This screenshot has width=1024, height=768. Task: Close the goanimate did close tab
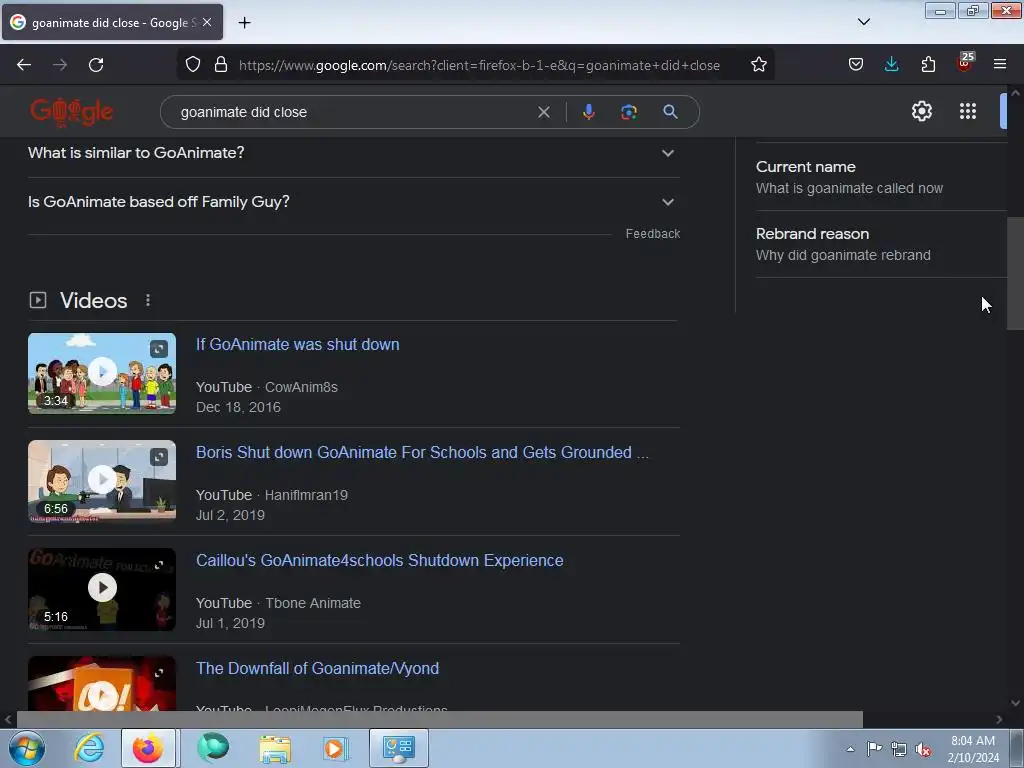point(207,22)
